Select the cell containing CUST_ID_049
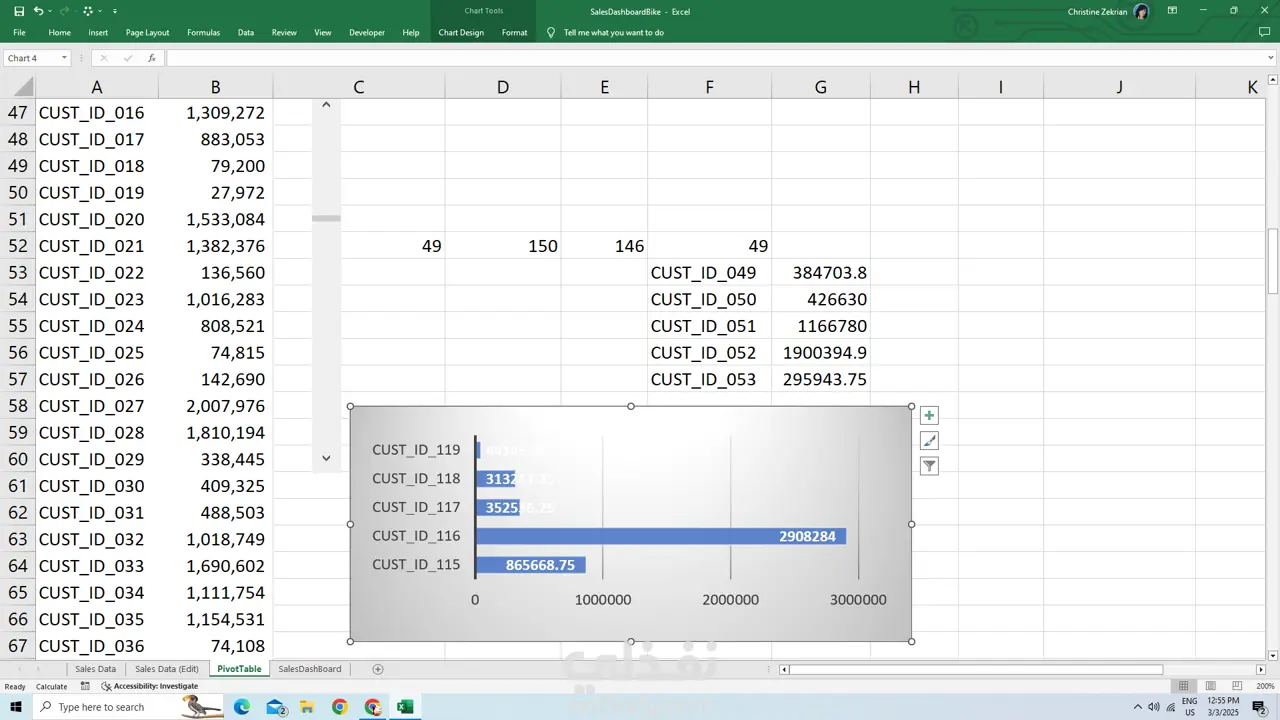This screenshot has height=720, width=1280. (x=709, y=273)
